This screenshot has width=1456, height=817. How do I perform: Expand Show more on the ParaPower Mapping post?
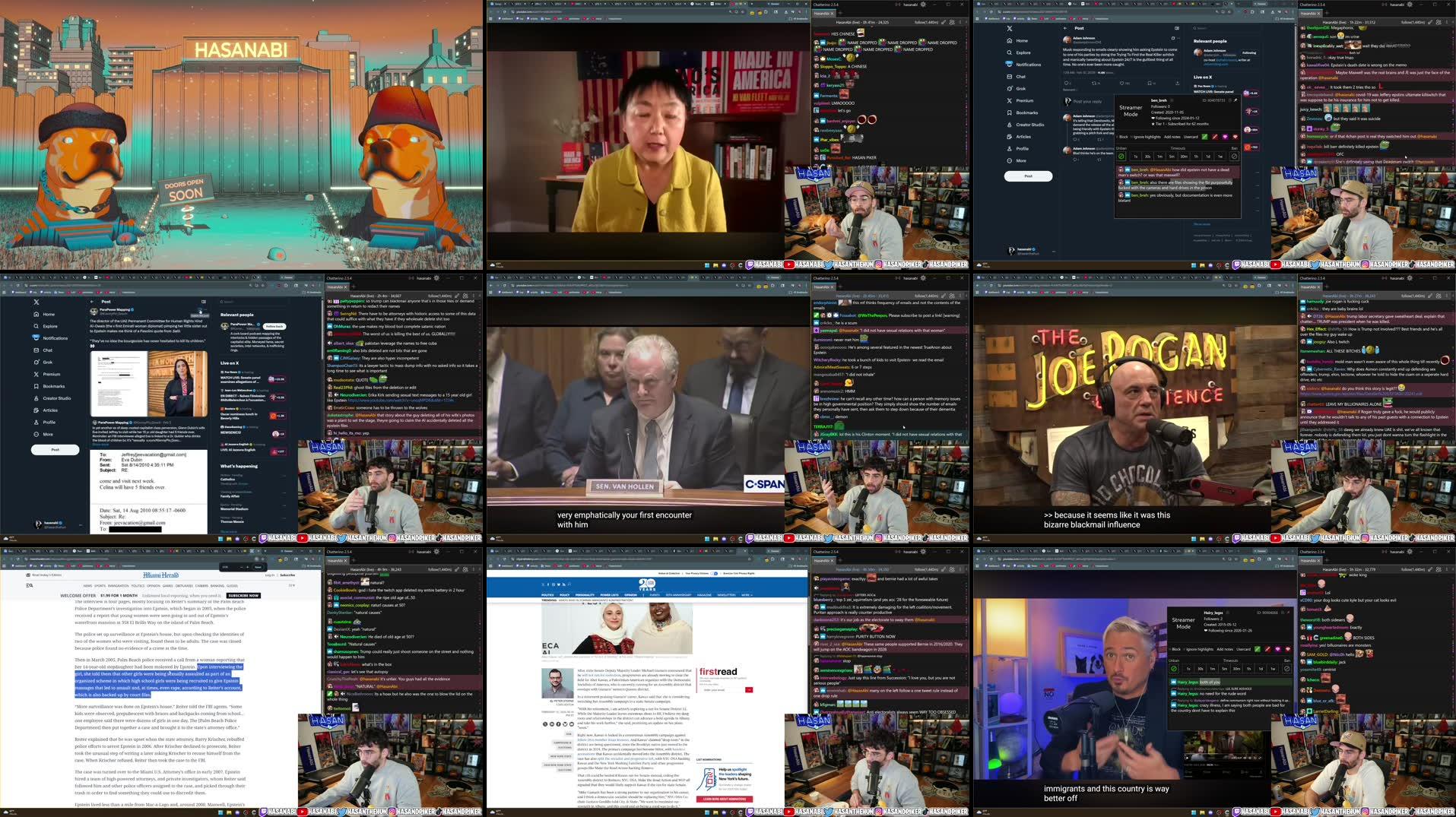(101, 445)
